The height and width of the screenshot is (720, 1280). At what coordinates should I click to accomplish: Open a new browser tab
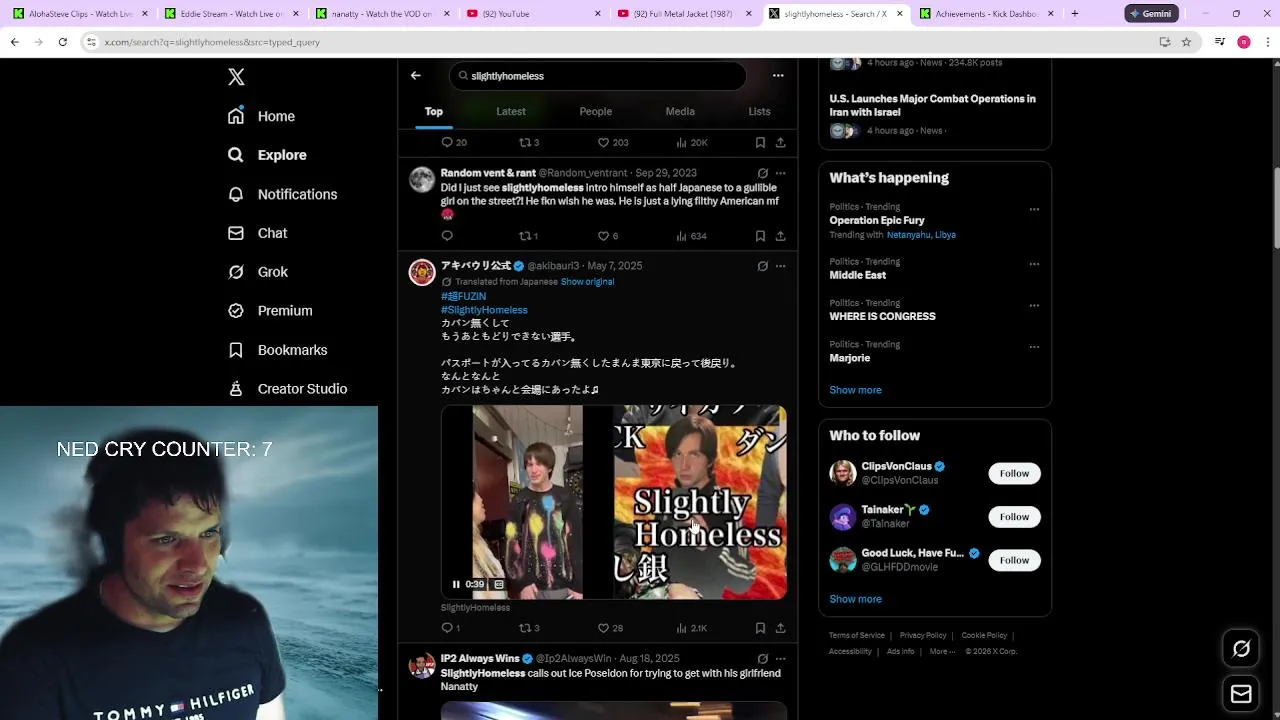(x=1075, y=14)
